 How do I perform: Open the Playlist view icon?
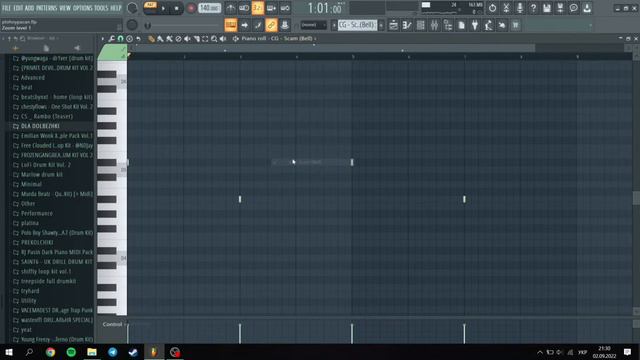(393, 25)
